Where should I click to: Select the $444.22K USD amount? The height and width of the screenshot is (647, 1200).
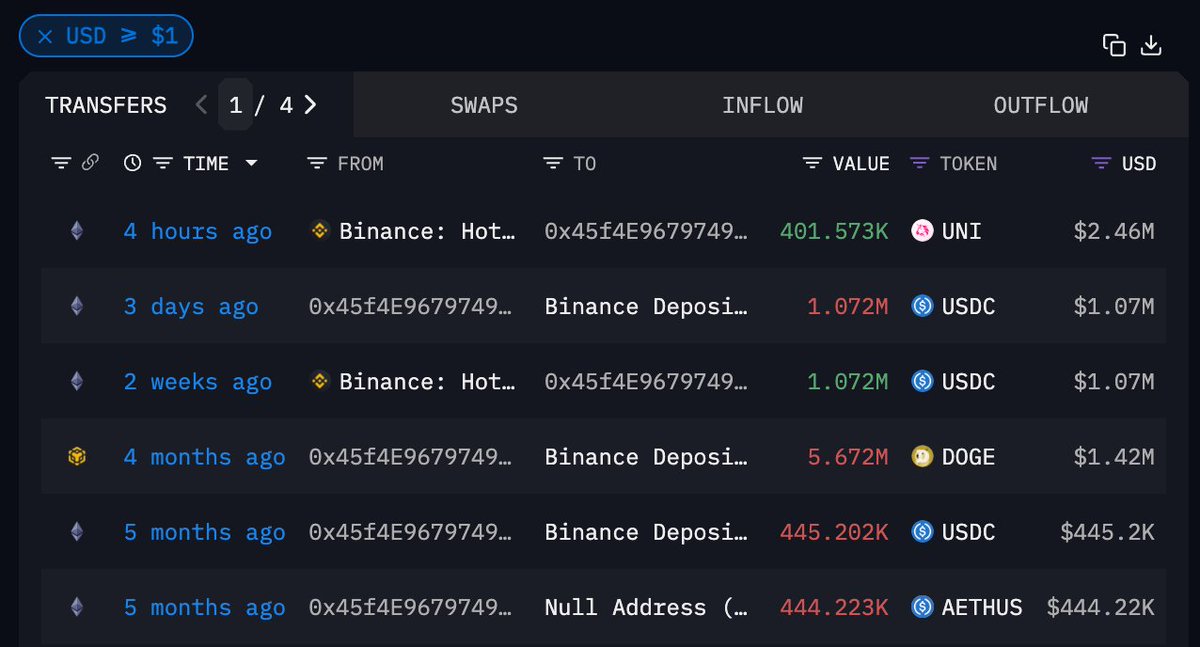(1101, 607)
